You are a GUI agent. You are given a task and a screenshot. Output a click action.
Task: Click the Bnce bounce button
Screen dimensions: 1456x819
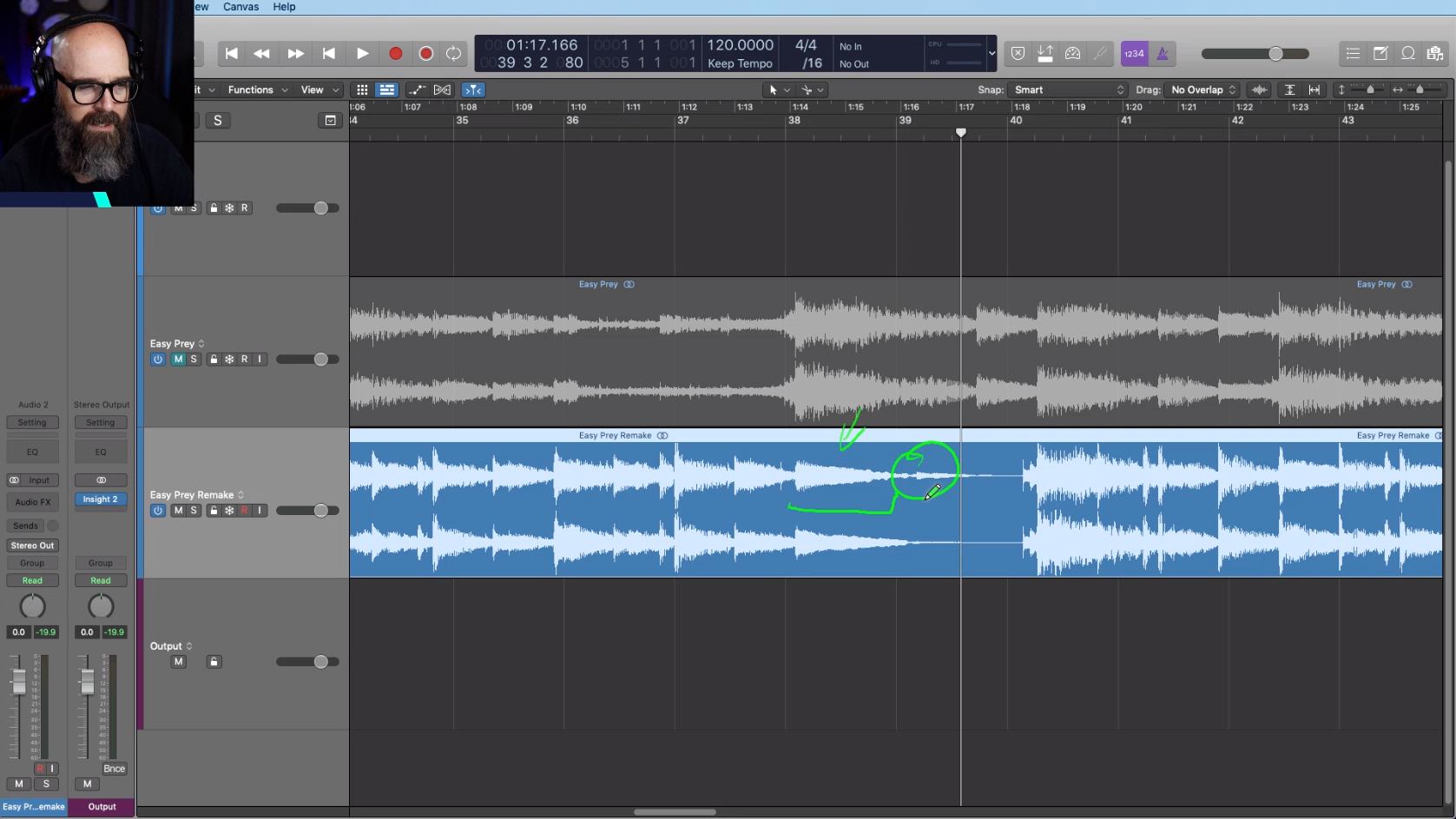(115, 769)
